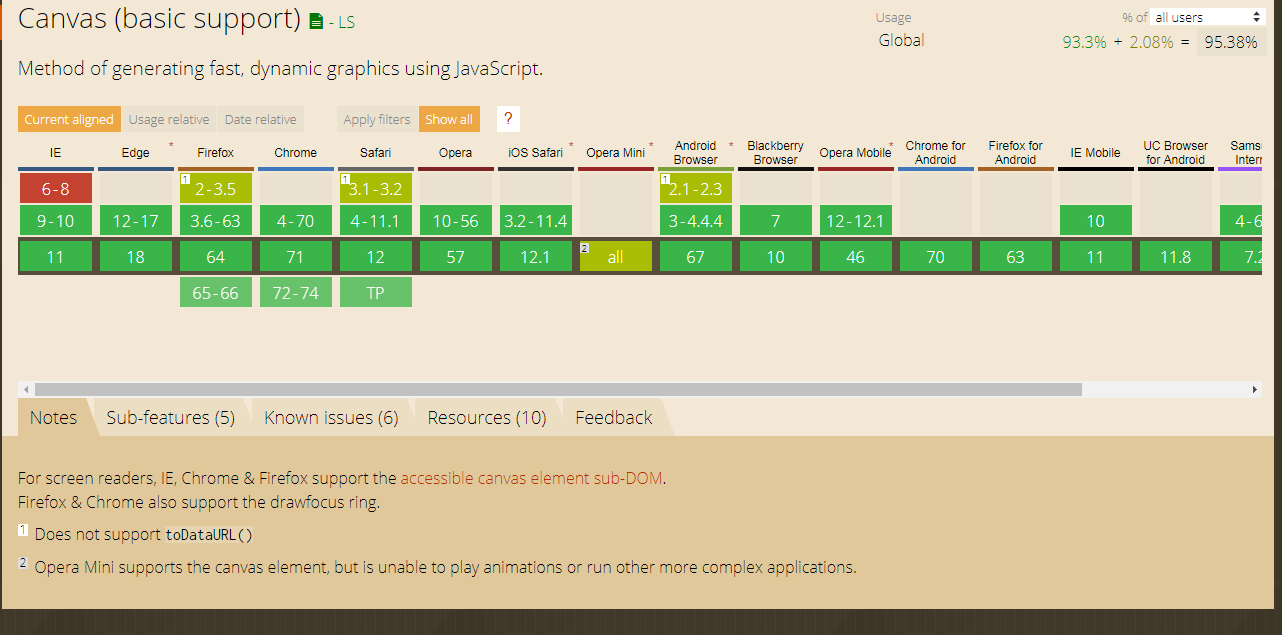Click the IE 9-10 version cell

pos(55,221)
